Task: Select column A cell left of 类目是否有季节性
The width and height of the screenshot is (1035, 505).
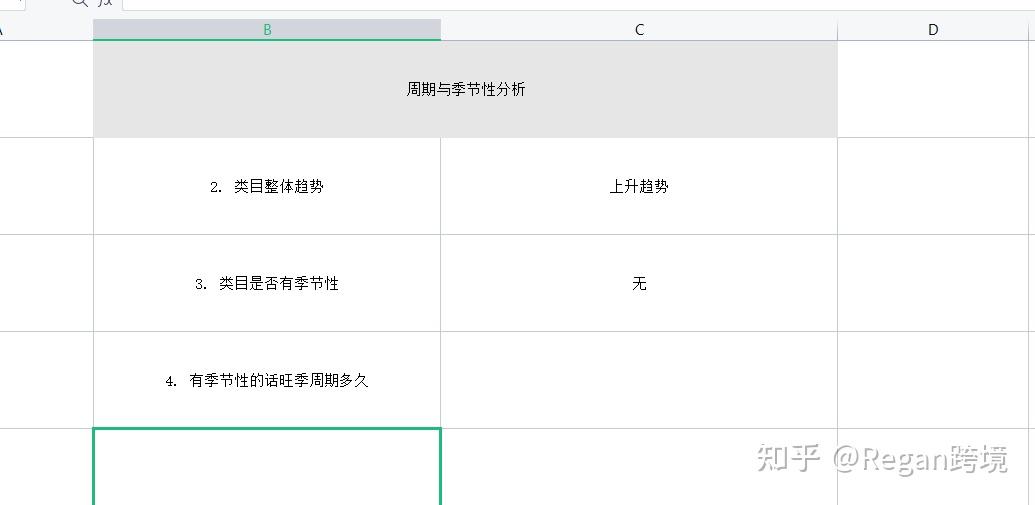Action: click(45, 284)
